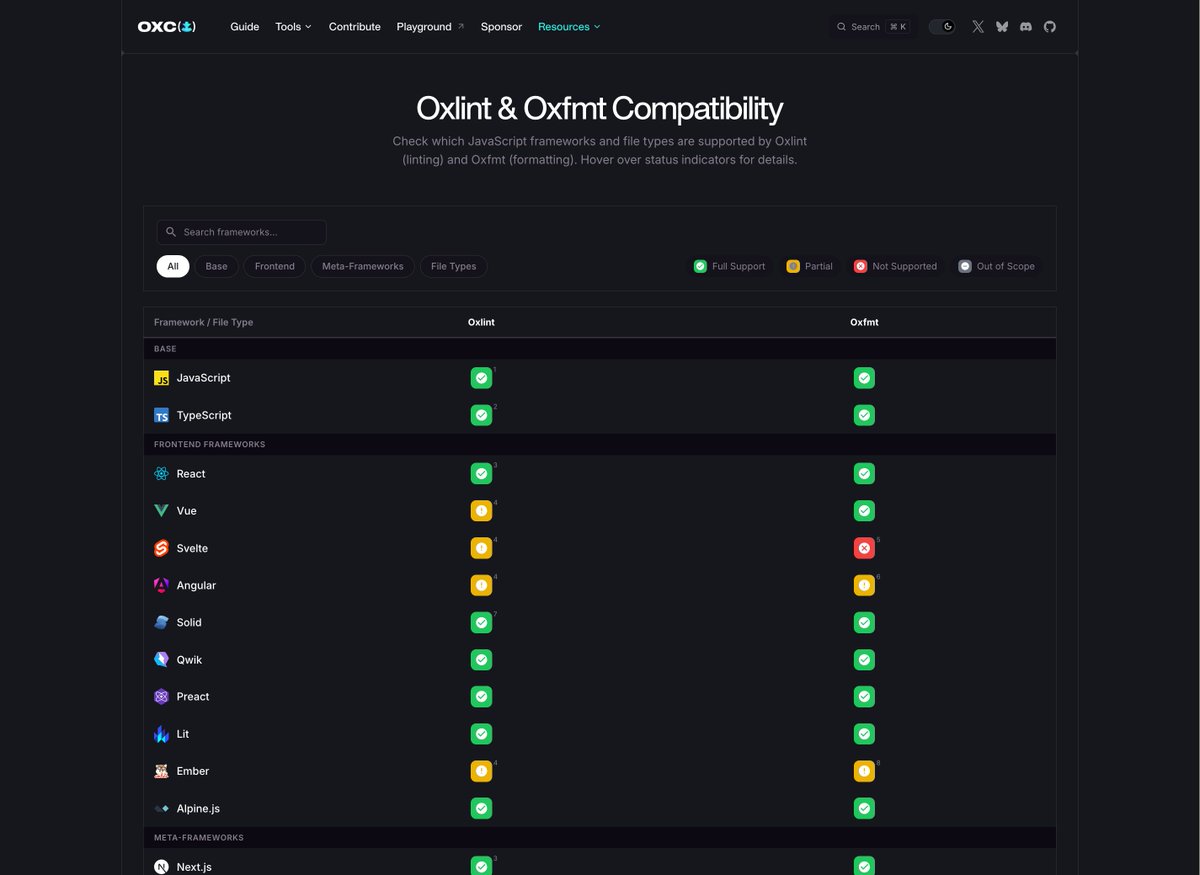Click the Next.js Oxfmt status badge

coord(864,866)
